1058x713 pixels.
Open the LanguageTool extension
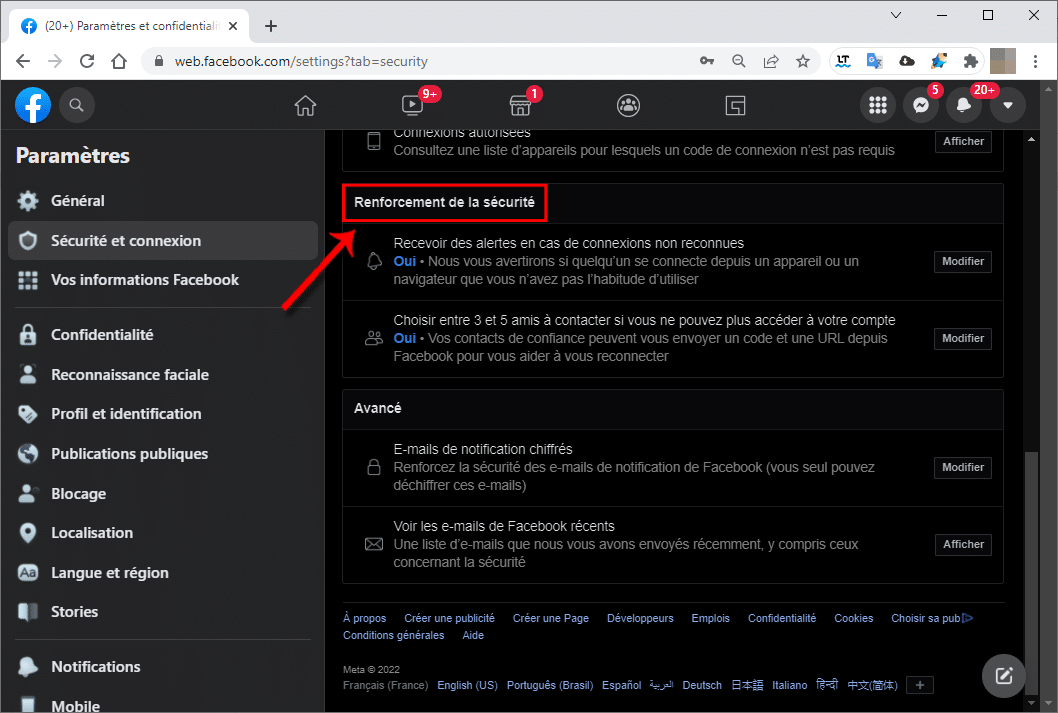843,61
